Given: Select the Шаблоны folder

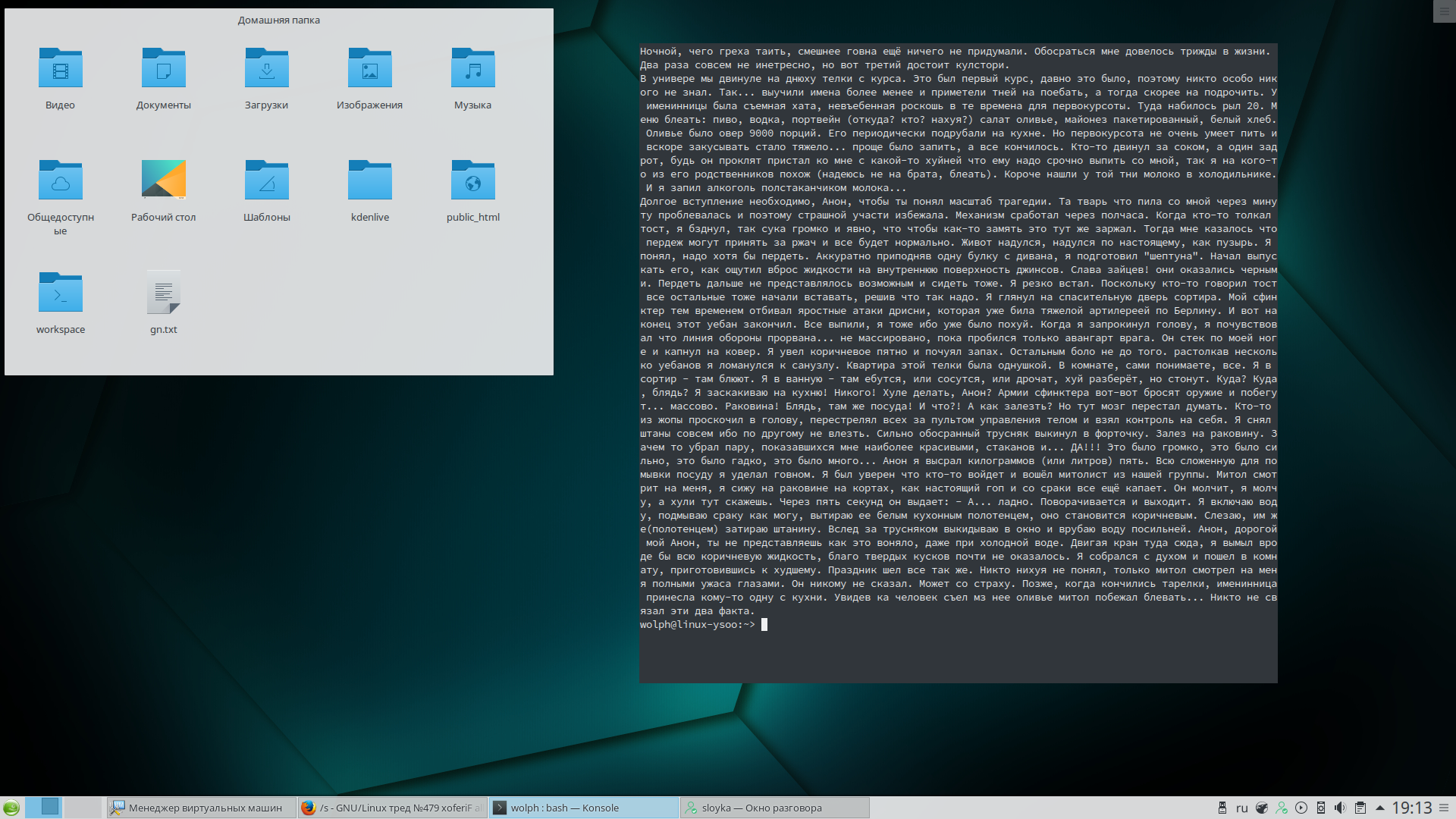Looking at the screenshot, I should click(x=266, y=190).
